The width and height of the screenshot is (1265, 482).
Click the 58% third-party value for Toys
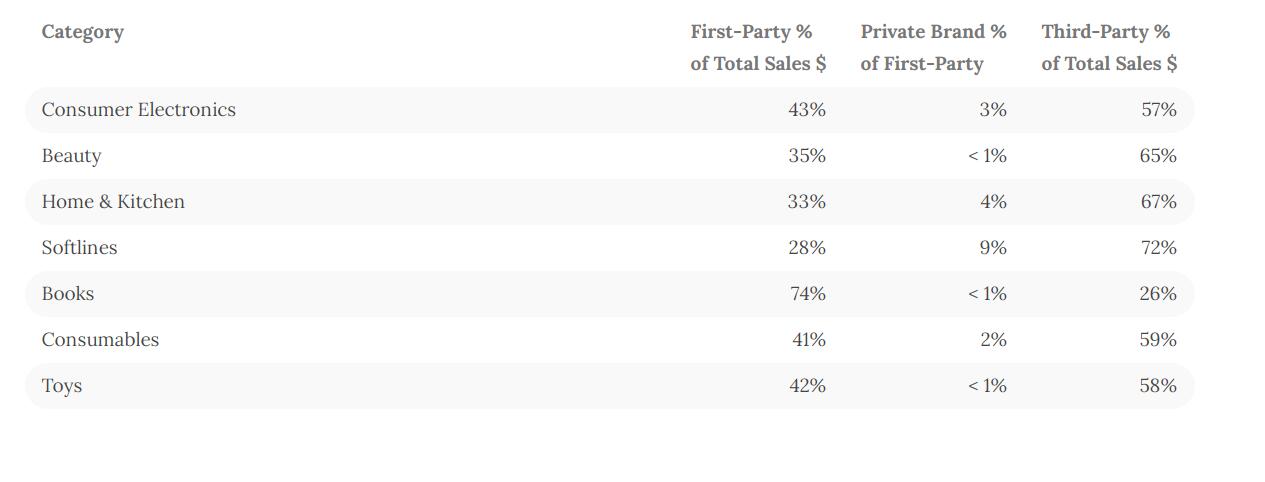(x=1158, y=386)
